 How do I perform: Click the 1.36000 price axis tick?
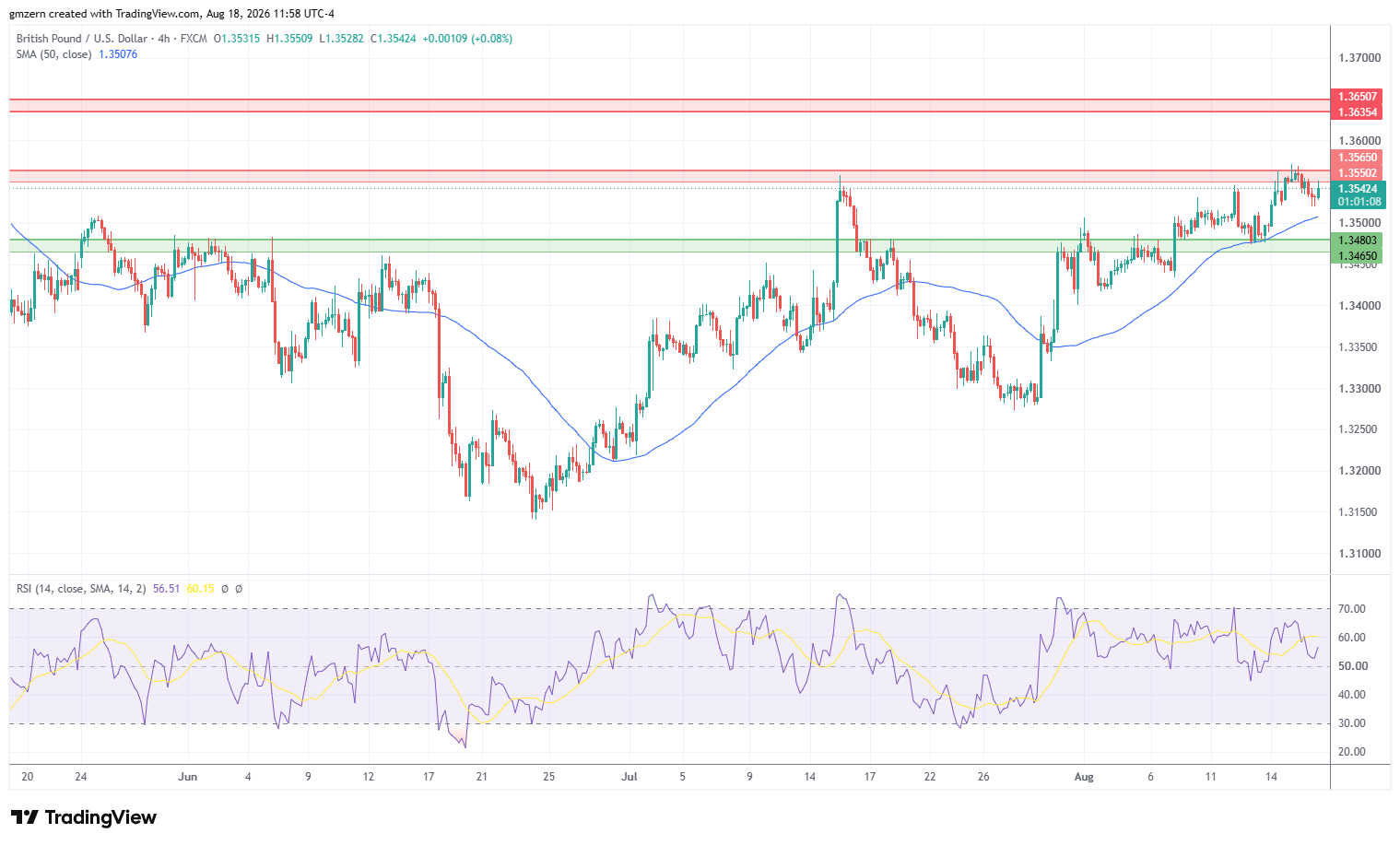coord(1359,141)
